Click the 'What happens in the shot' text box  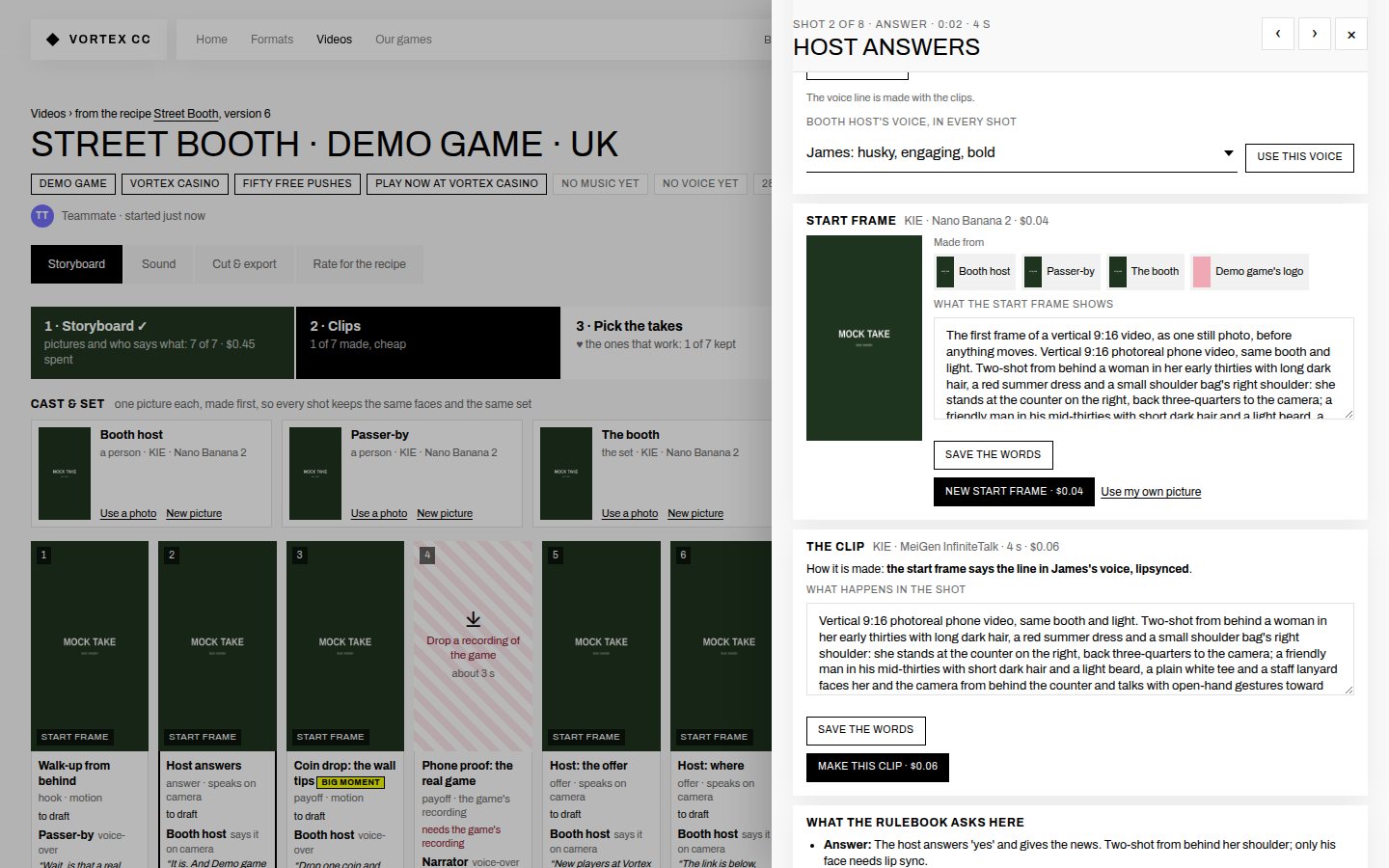(x=1079, y=649)
